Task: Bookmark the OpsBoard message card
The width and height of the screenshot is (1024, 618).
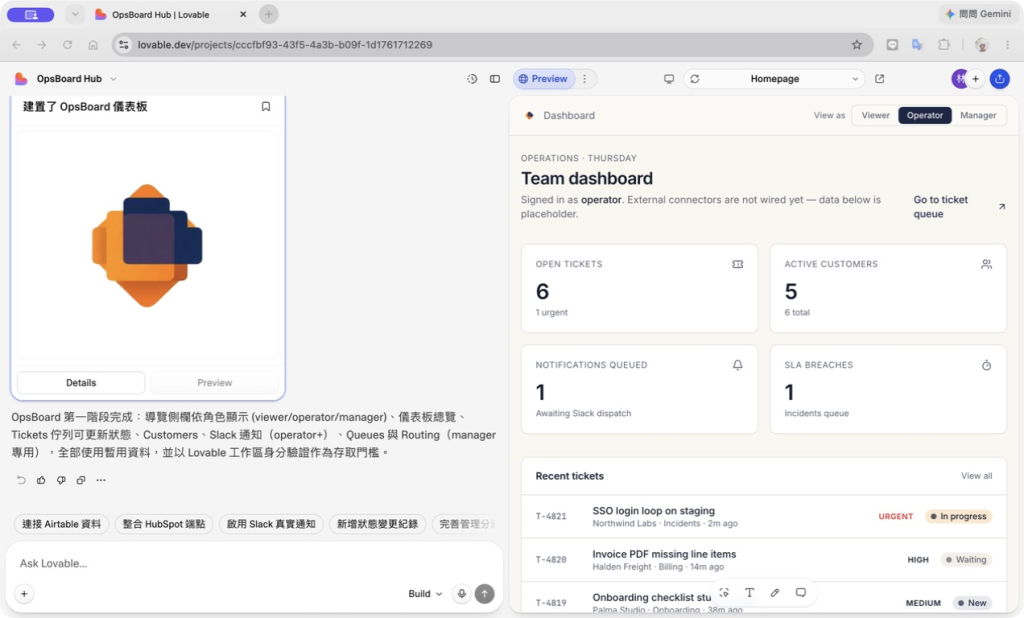Action: (x=266, y=106)
